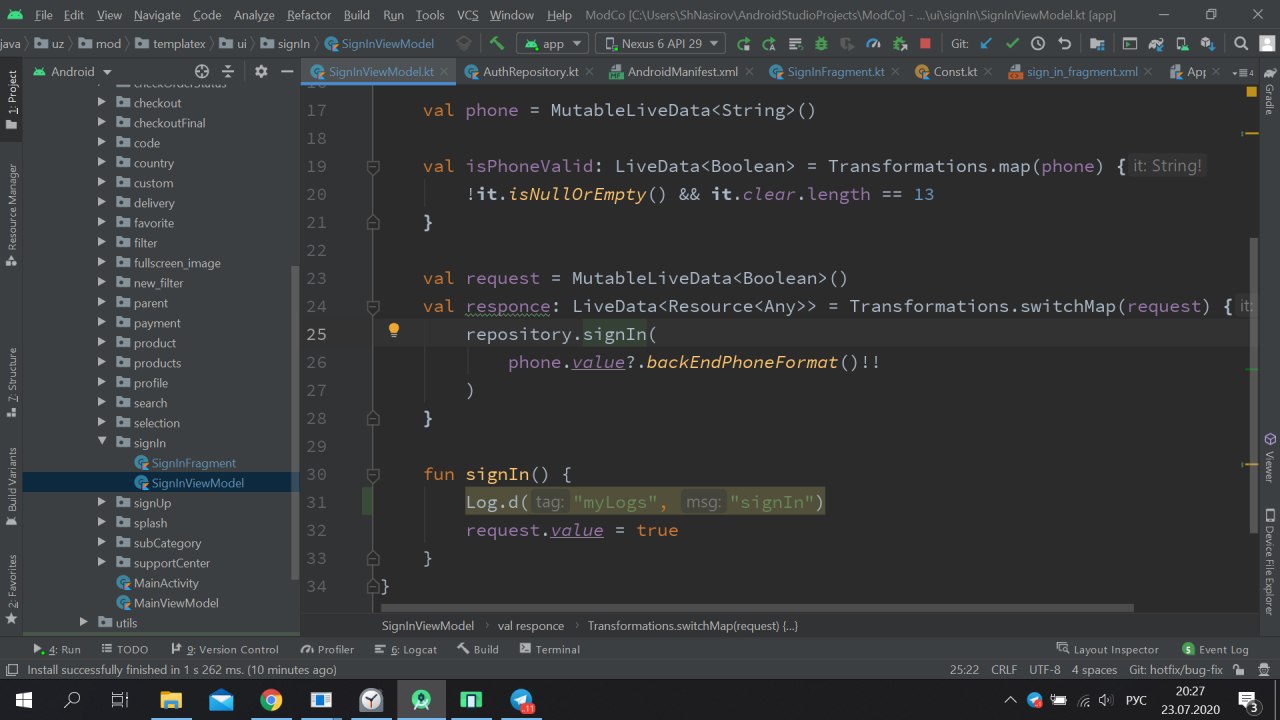Click the intention lightbulb on line 25

point(394,331)
